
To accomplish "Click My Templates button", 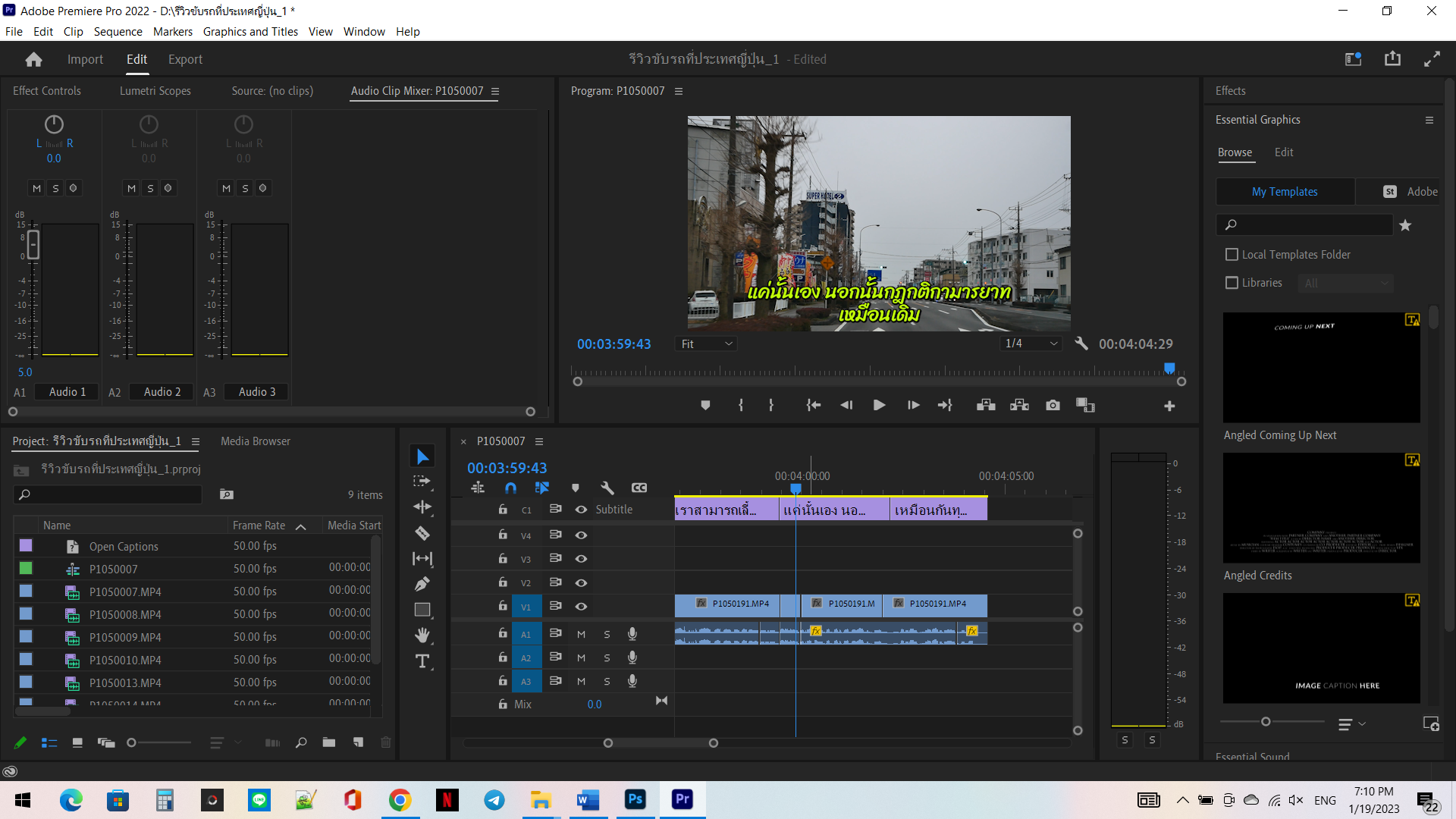I will coord(1285,191).
